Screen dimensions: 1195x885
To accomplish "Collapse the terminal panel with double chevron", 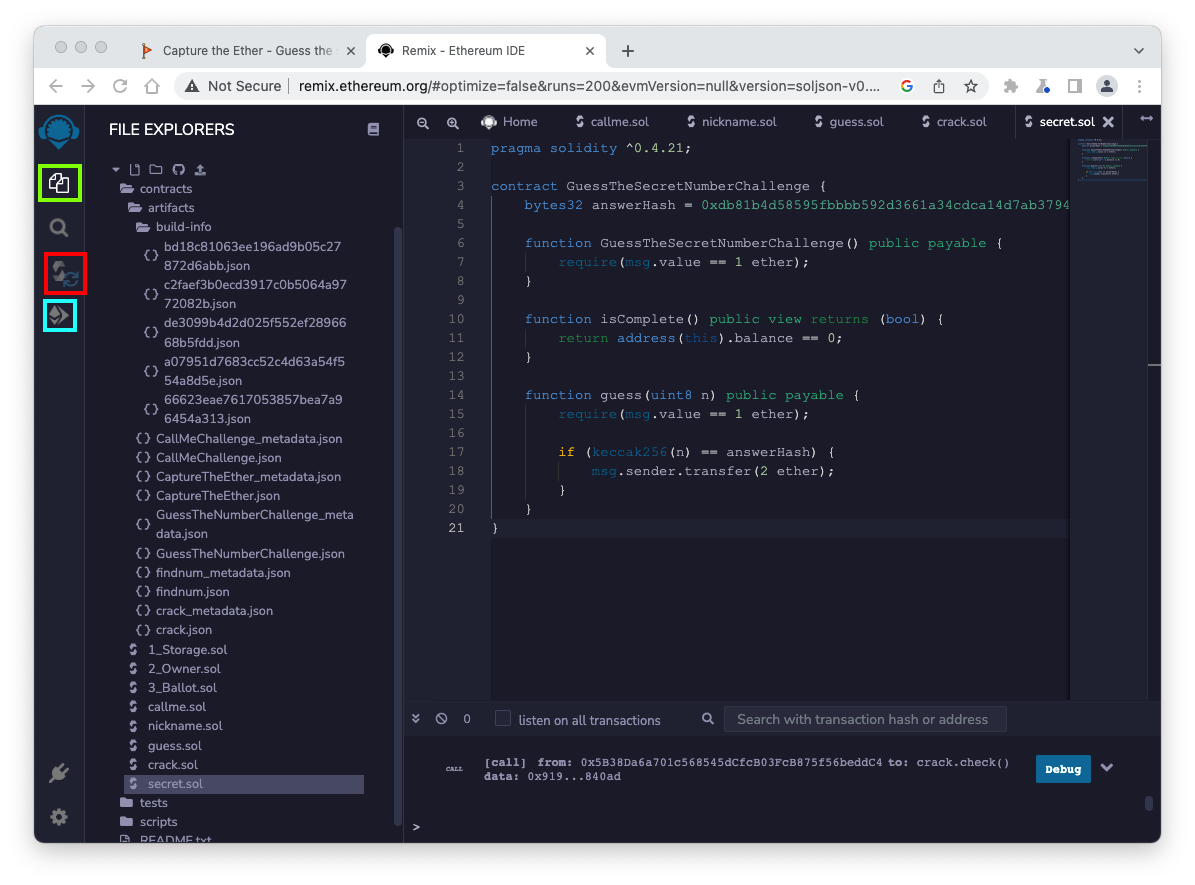I will [417, 719].
